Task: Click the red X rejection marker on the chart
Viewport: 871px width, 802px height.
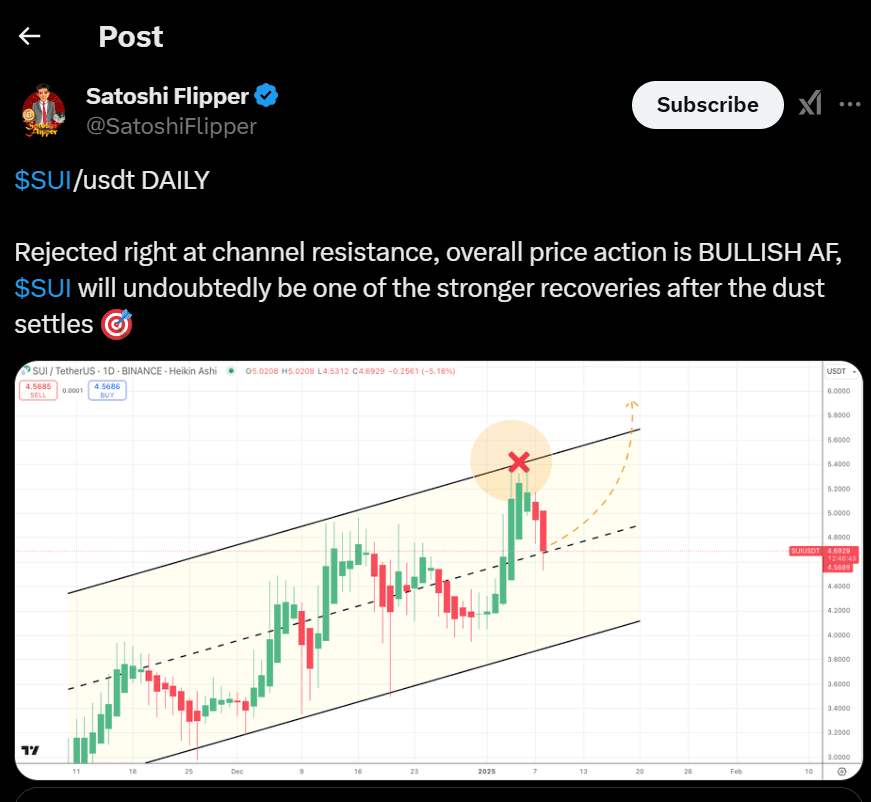Action: point(518,462)
